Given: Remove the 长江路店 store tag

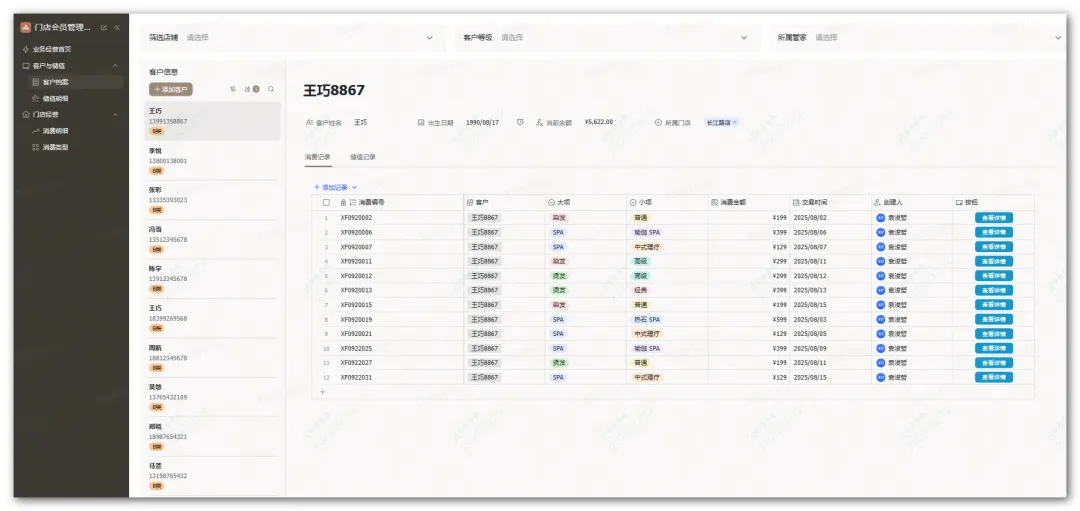Looking at the screenshot, I should pos(734,123).
